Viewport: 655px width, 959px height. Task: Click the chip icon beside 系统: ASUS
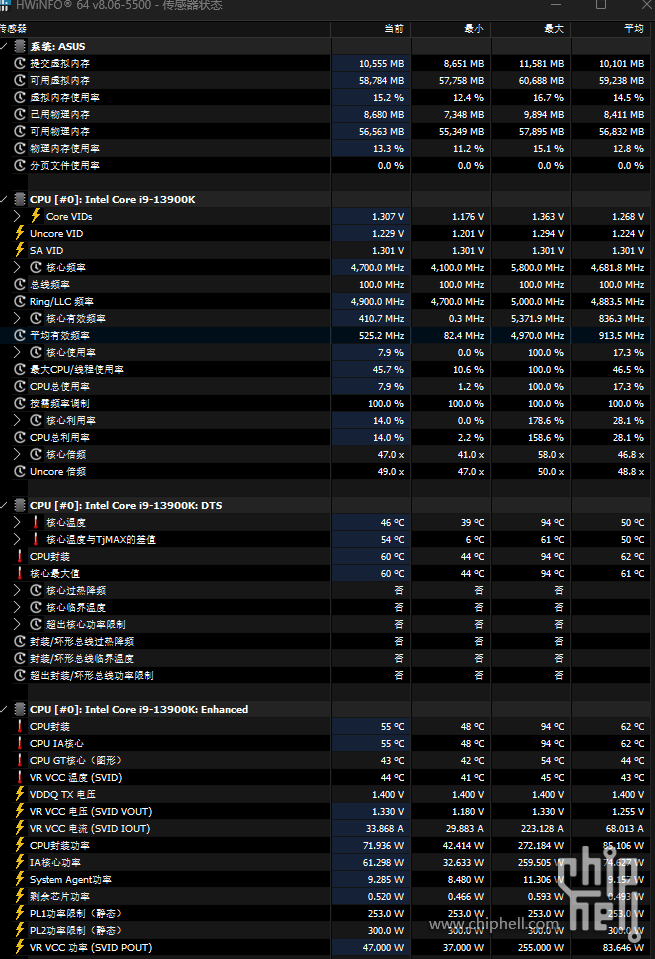[x=20, y=46]
